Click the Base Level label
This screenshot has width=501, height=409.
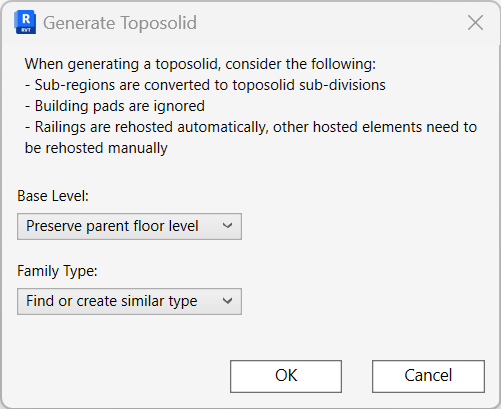(53, 196)
